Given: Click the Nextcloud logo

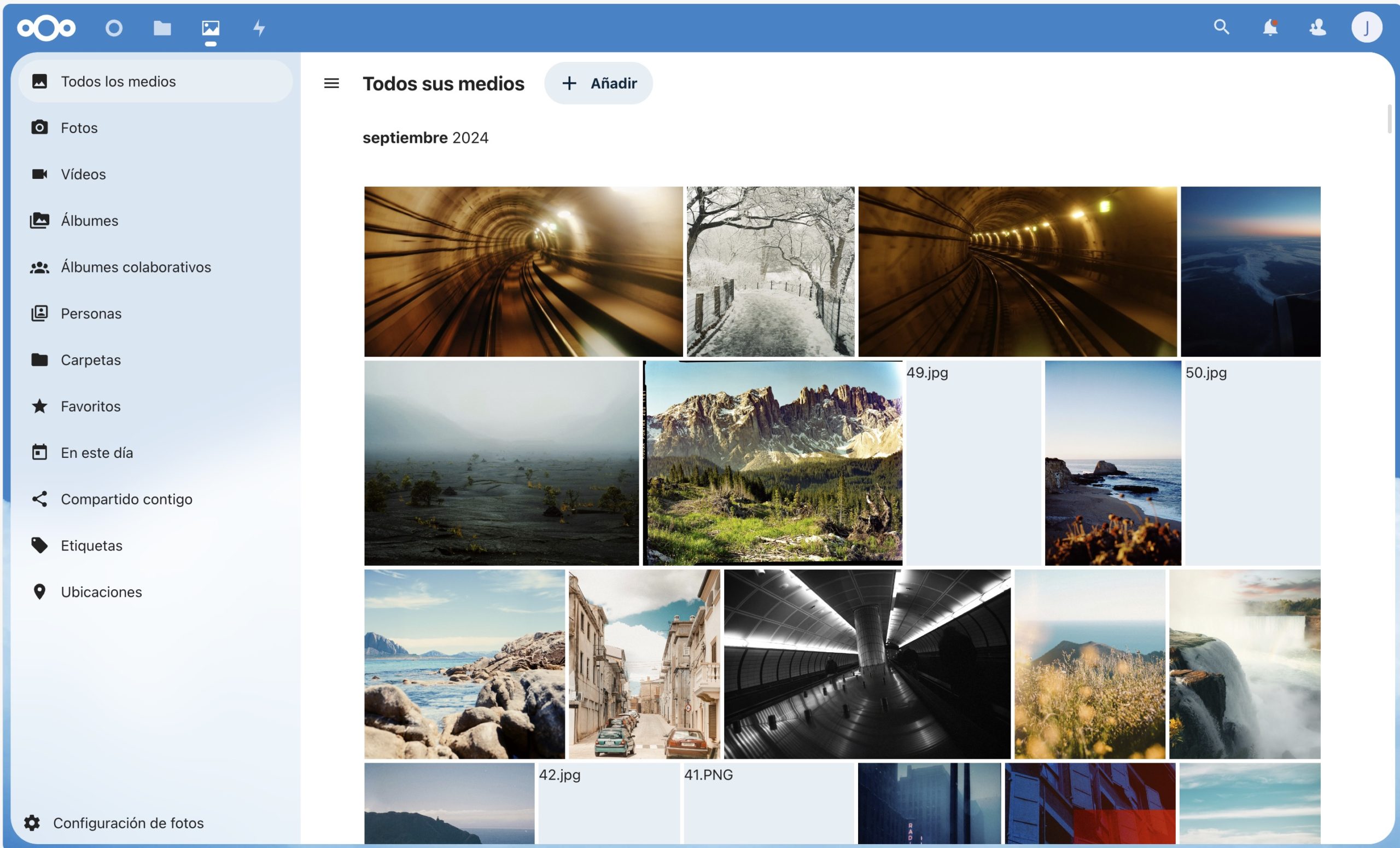Looking at the screenshot, I should click(x=46, y=28).
